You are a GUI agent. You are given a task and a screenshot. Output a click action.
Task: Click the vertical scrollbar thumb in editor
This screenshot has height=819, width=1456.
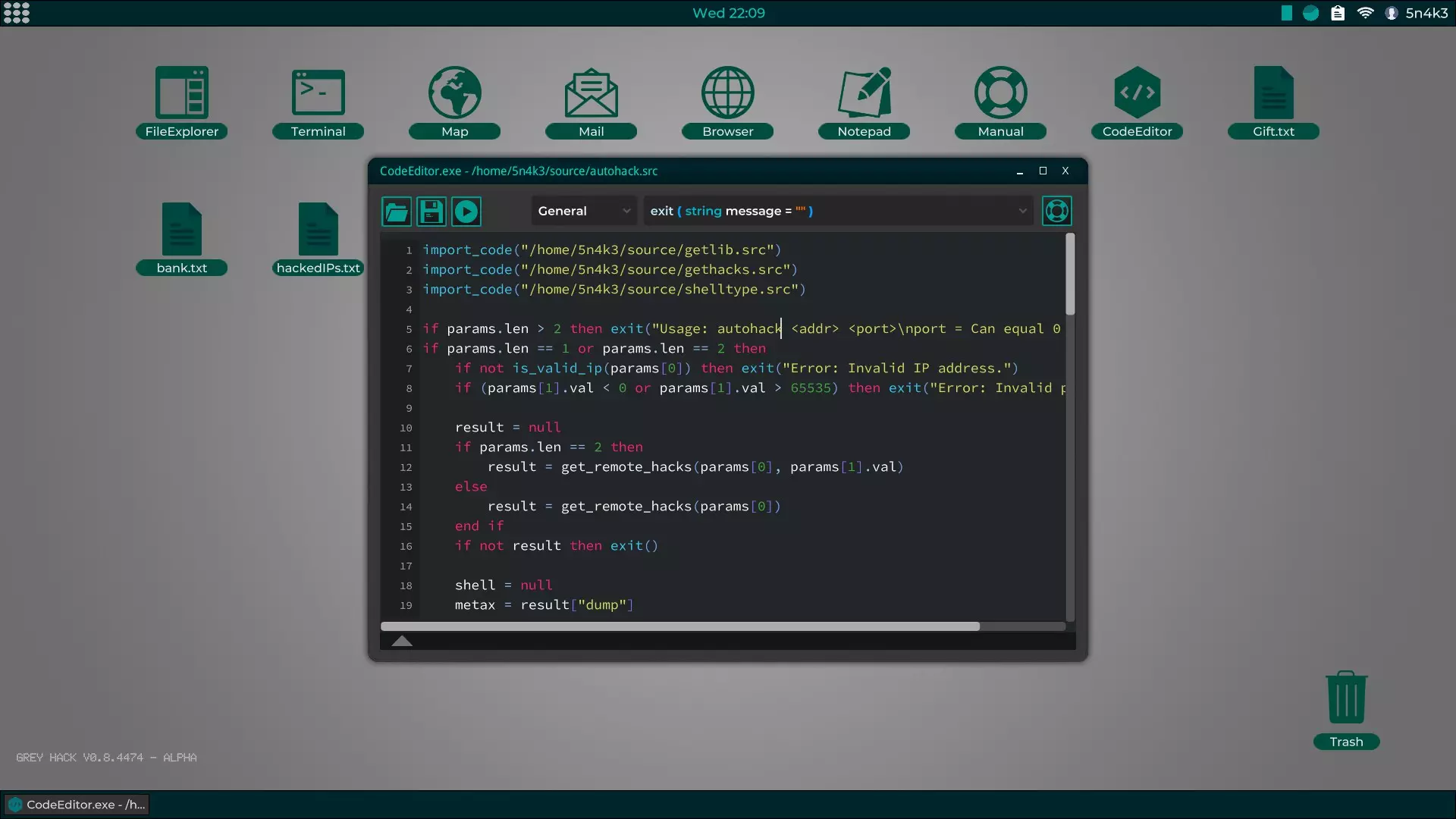tap(1070, 275)
